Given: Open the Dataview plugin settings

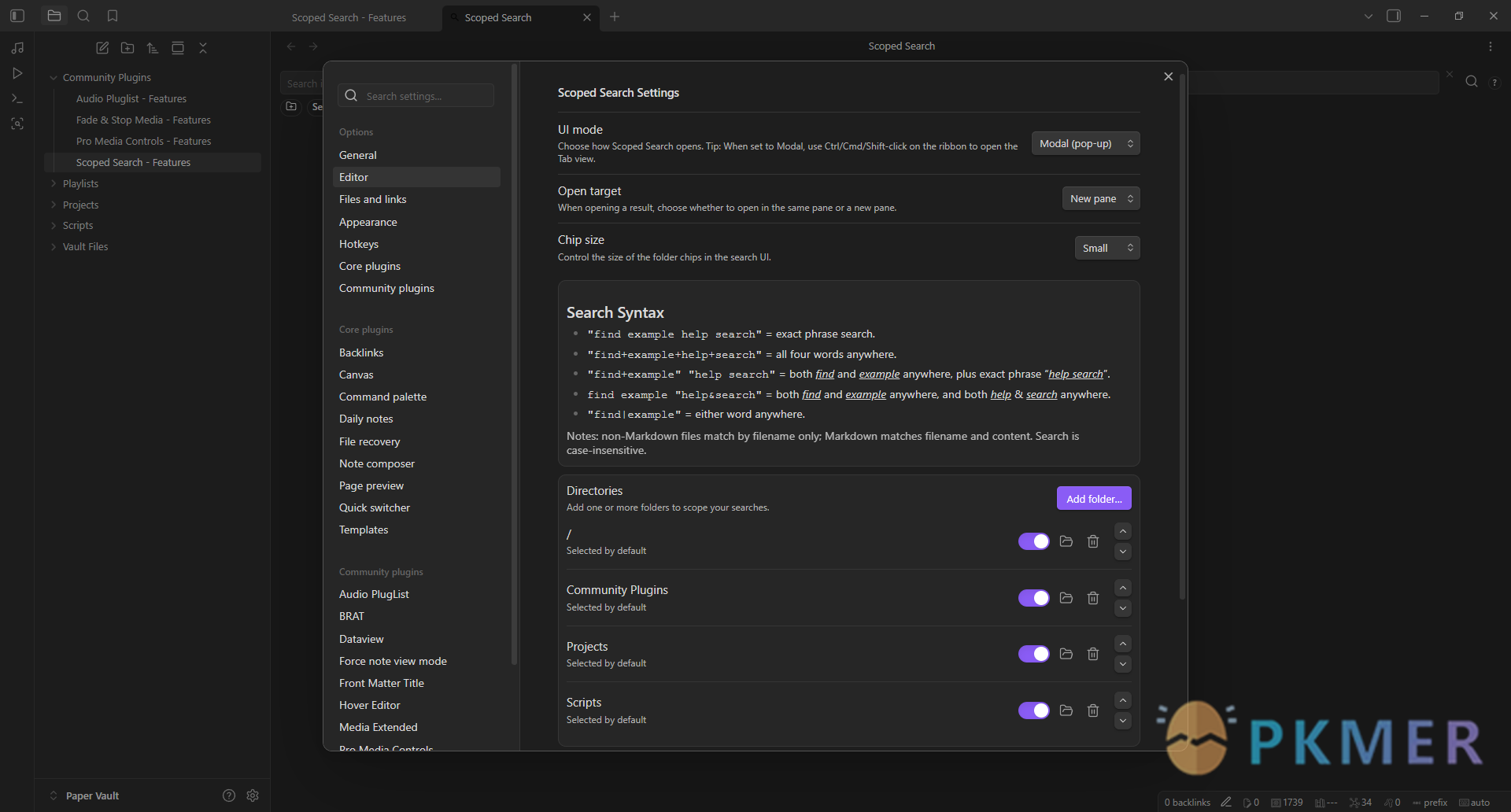Looking at the screenshot, I should pyautogui.click(x=416, y=639).
